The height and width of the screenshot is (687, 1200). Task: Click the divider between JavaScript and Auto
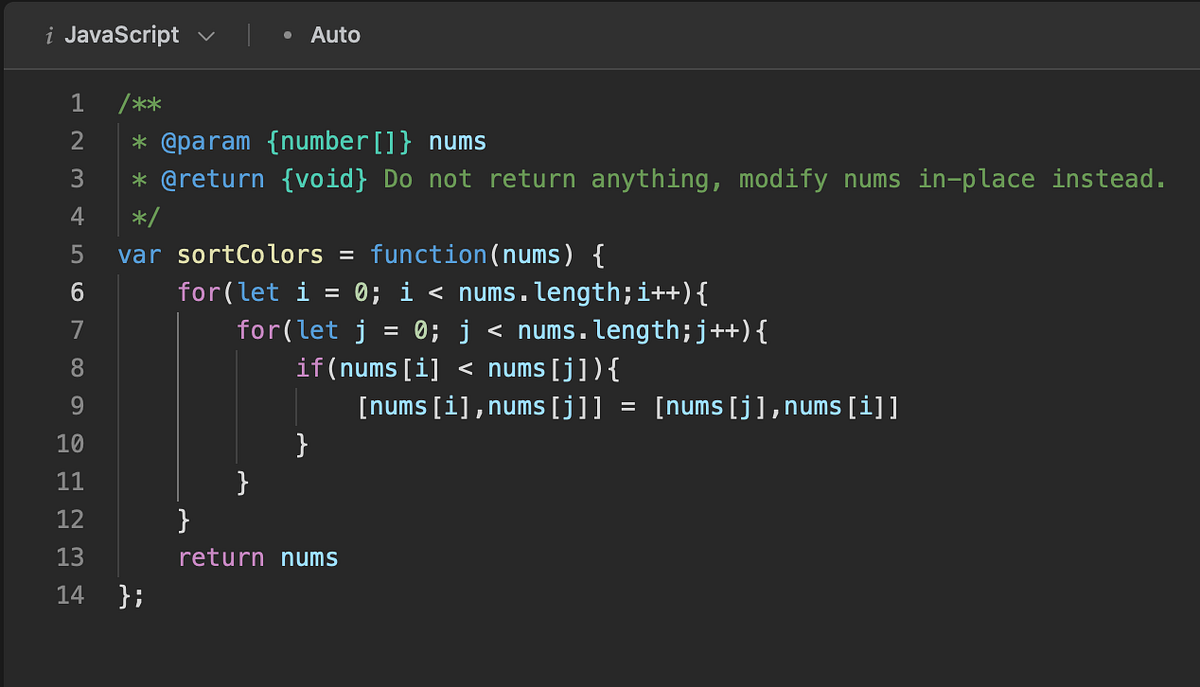[x=249, y=34]
